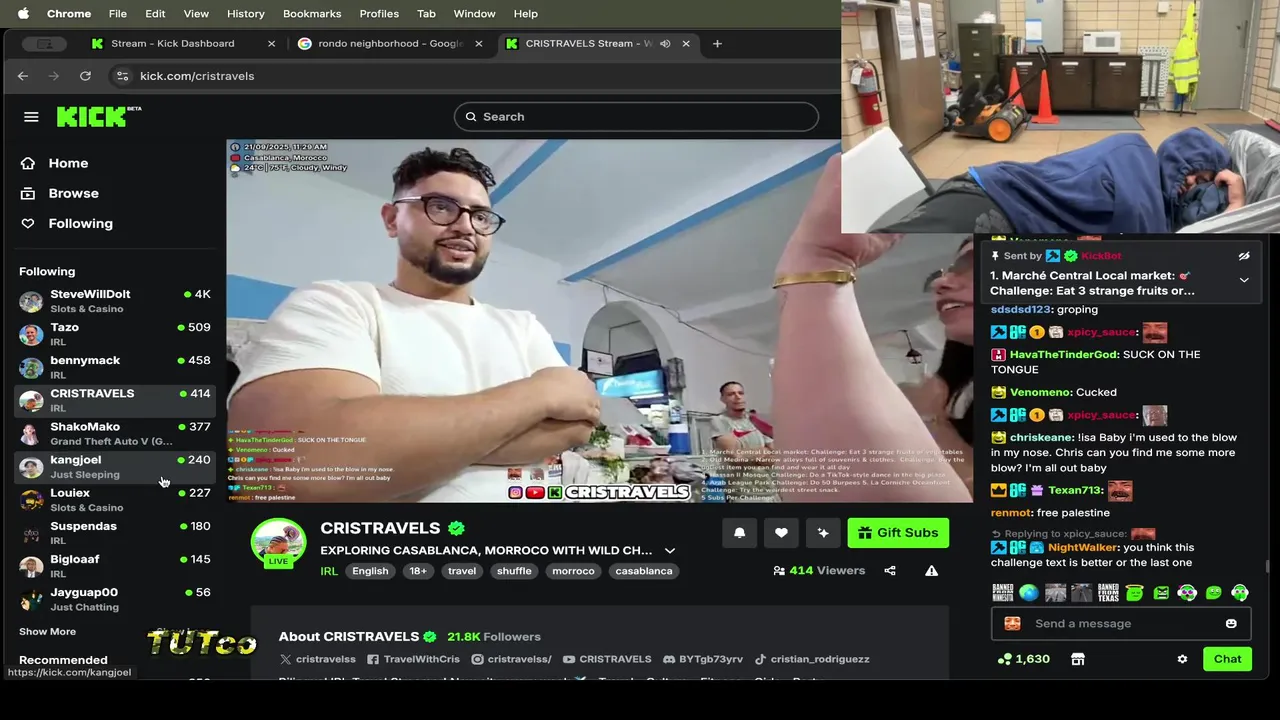The width and height of the screenshot is (1280, 720).
Task: Open Jayguap00 channel in Following list
Action: click(114, 598)
